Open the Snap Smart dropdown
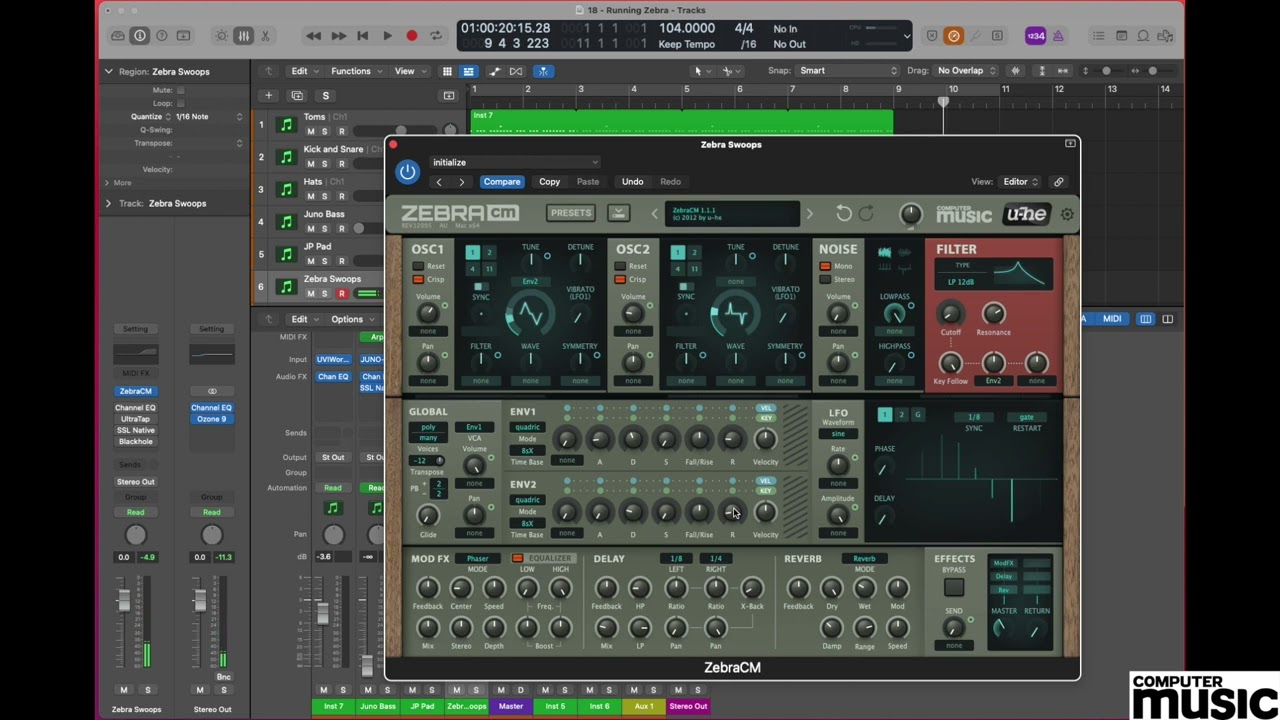 [848, 71]
